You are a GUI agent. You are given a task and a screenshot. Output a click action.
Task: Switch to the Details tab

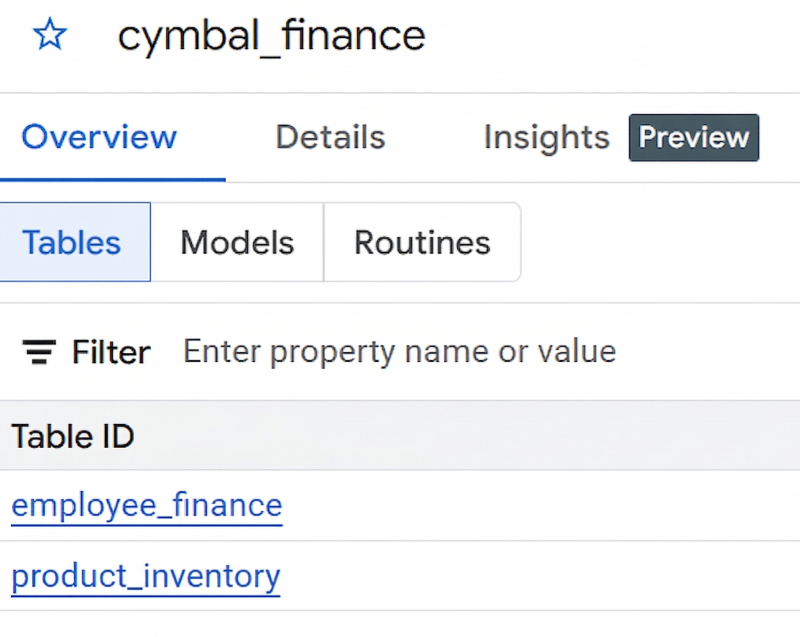[x=329, y=137]
